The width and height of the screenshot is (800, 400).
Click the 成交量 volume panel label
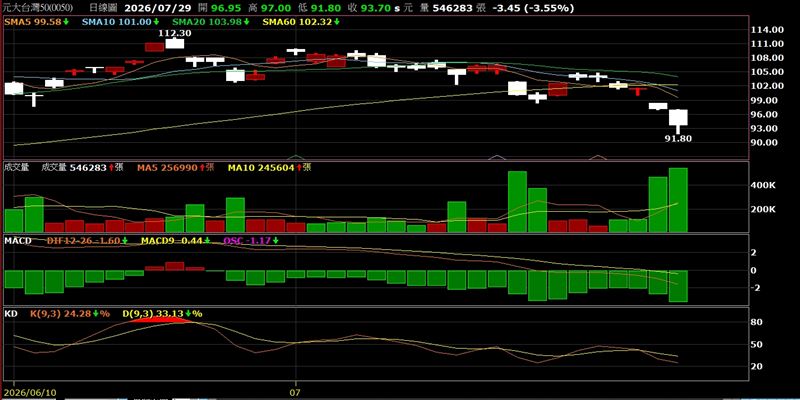coord(16,167)
